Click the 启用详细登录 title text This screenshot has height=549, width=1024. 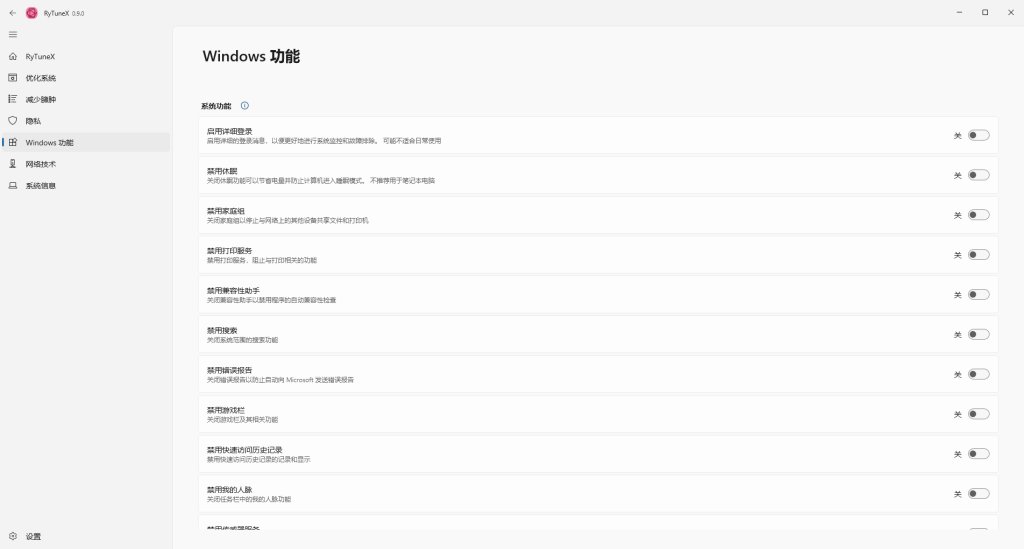(x=229, y=131)
